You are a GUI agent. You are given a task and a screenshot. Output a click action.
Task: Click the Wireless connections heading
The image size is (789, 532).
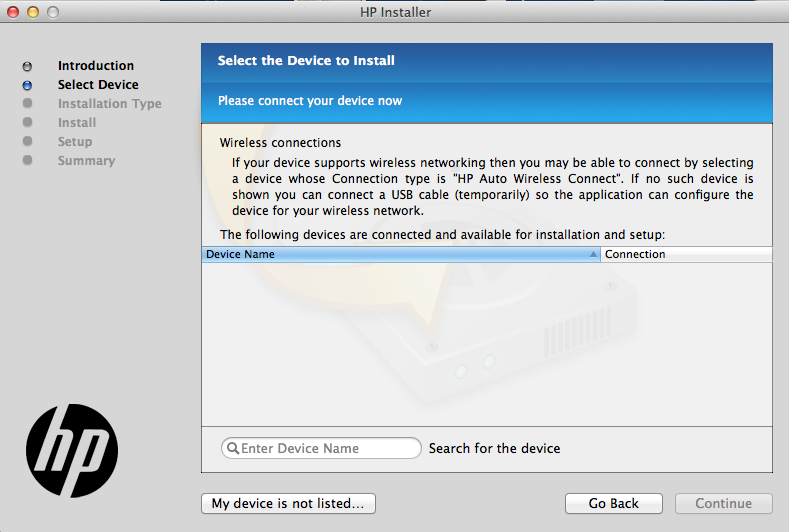tap(280, 143)
